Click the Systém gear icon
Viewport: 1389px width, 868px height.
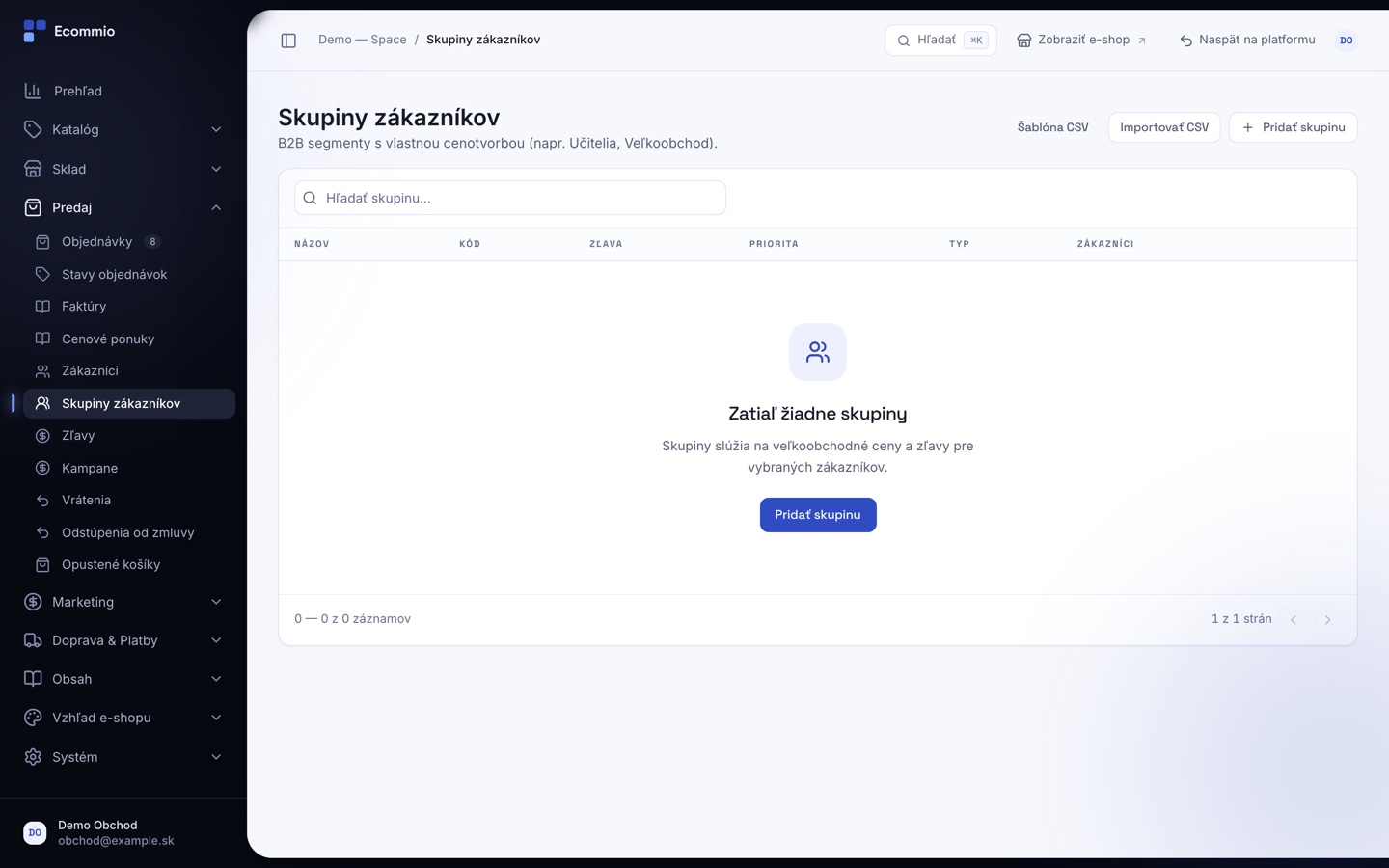(x=33, y=757)
